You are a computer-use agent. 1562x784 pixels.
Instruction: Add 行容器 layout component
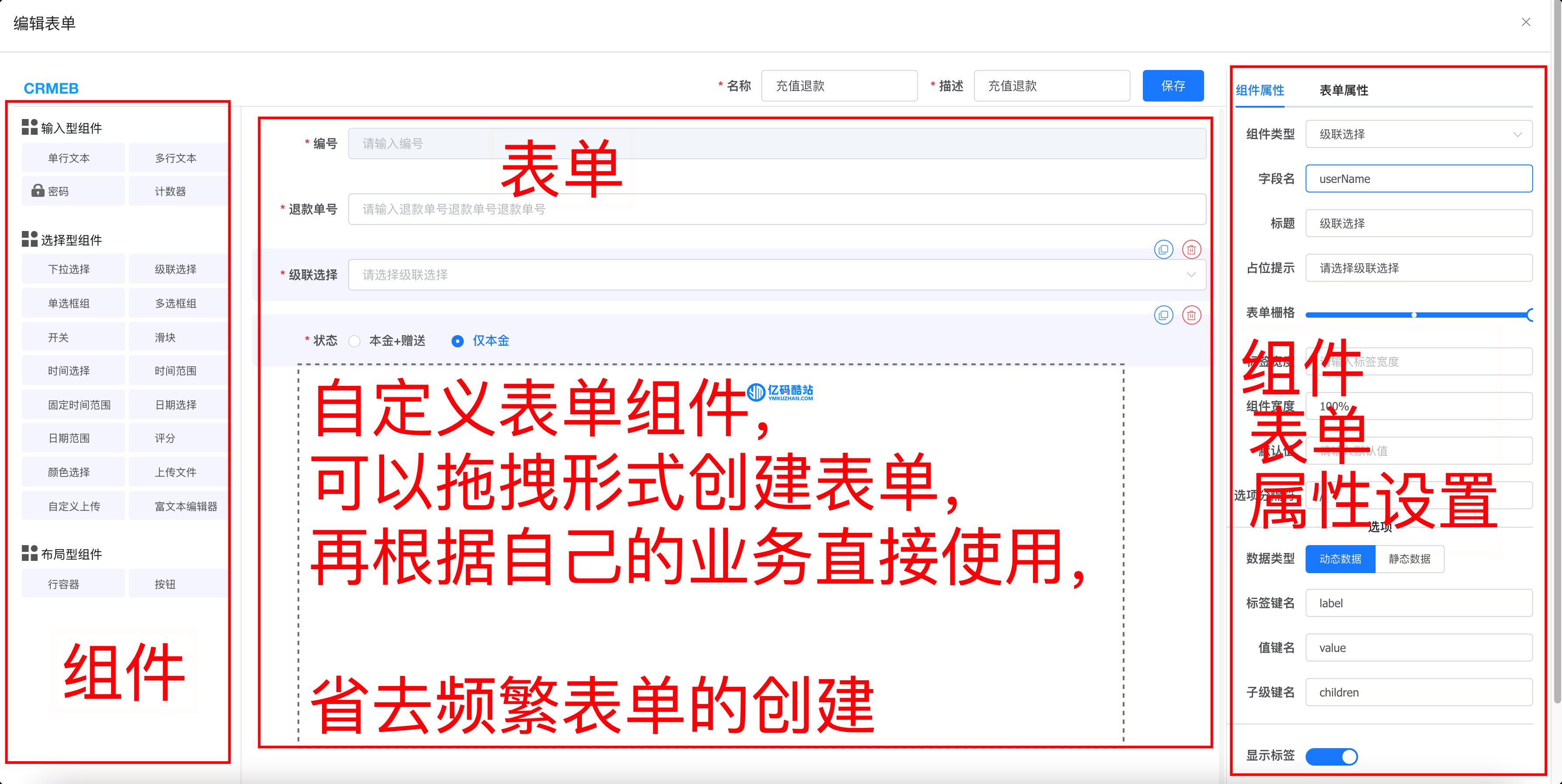point(74,584)
